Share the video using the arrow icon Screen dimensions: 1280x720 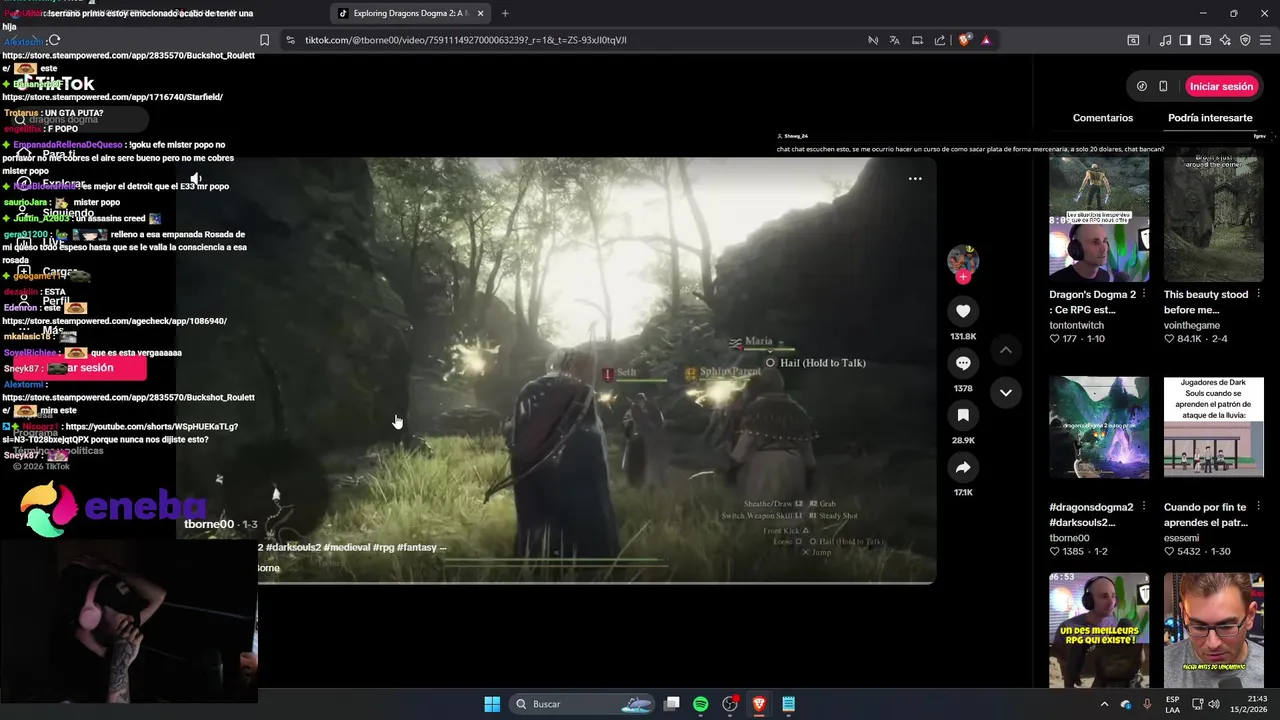click(963, 467)
